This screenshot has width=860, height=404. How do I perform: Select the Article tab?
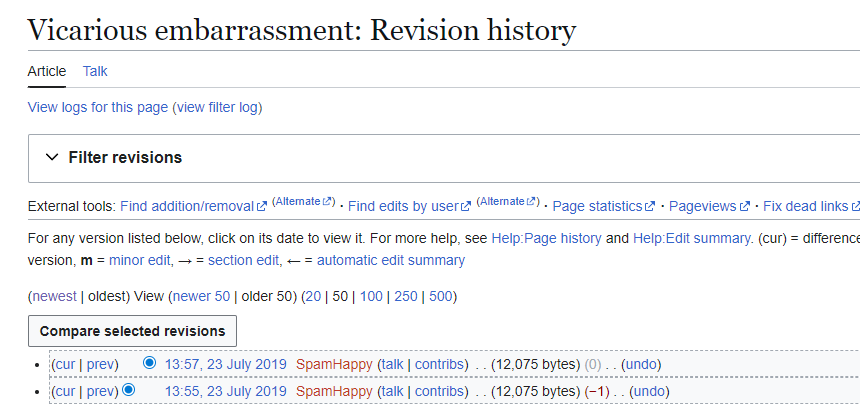click(x=47, y=71)
